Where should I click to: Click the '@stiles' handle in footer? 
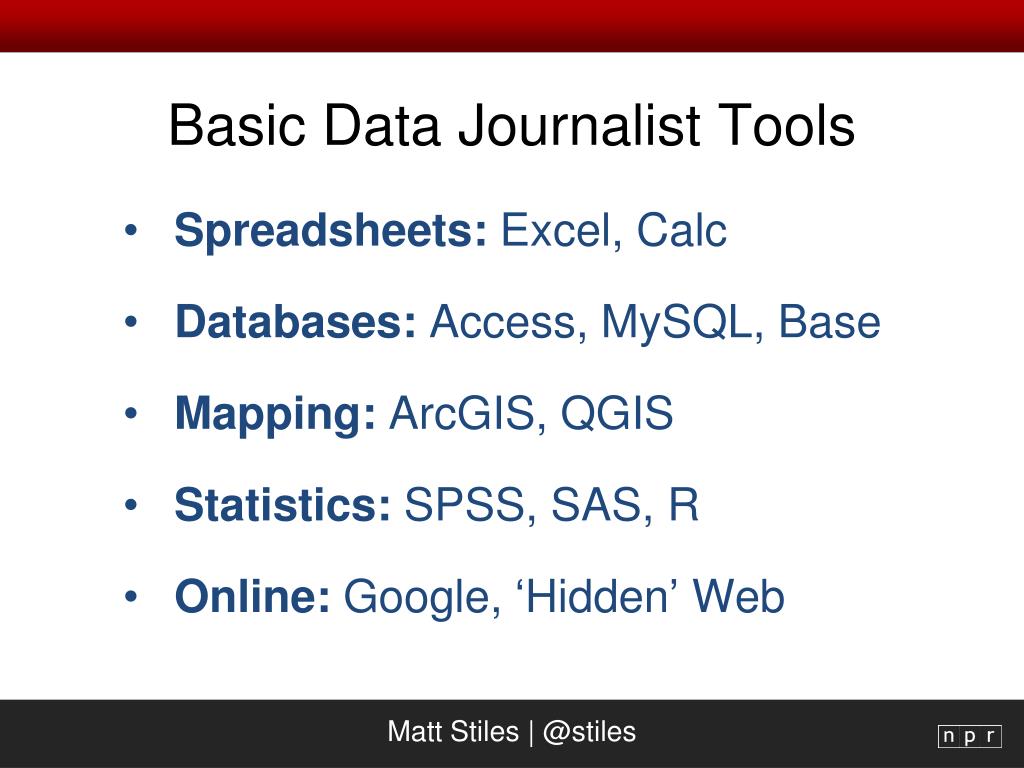(x=589, y=732)
